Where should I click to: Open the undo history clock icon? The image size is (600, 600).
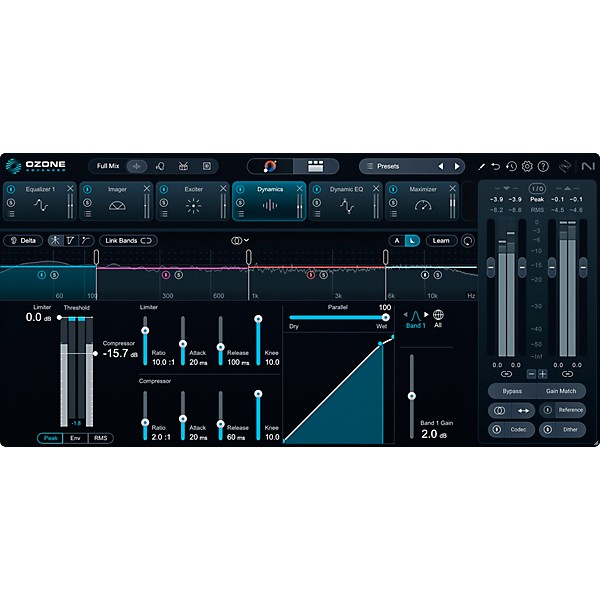point(511,166)
